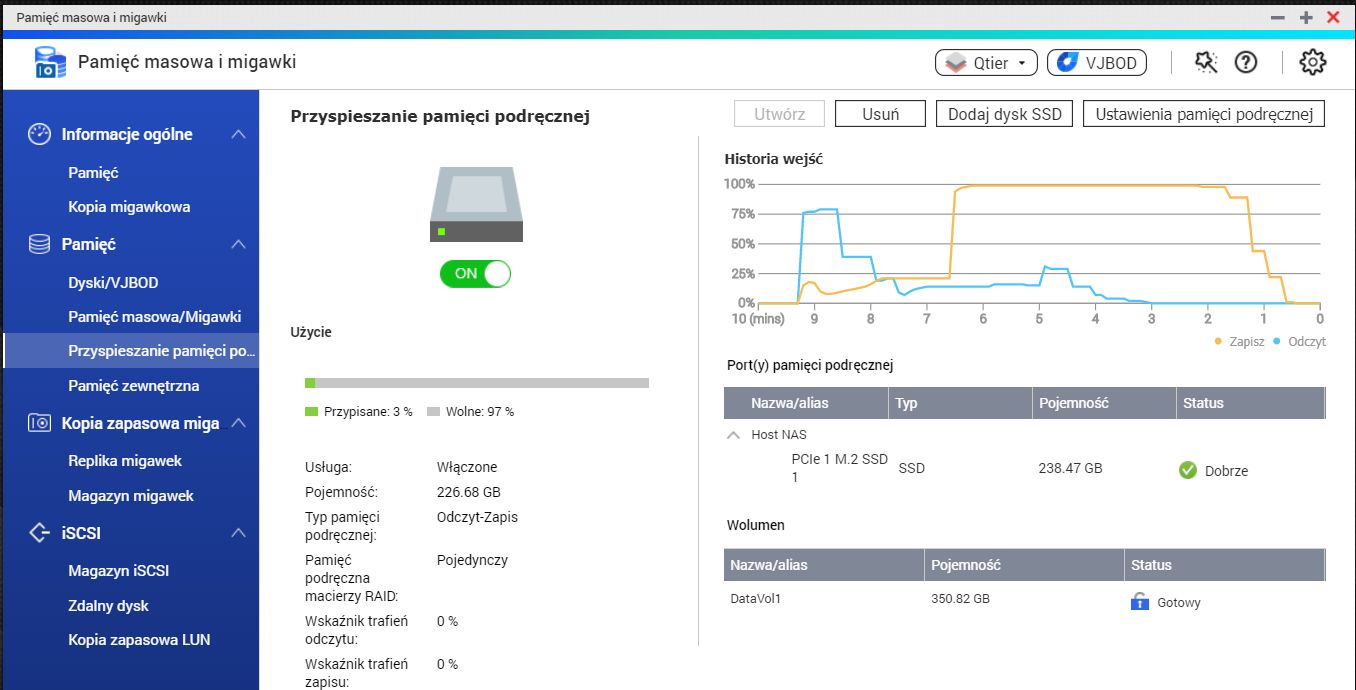Screen dimensions: 1356x690
Task: Open Pamięć masowa/Migawki page
Action: pos(155,317)
